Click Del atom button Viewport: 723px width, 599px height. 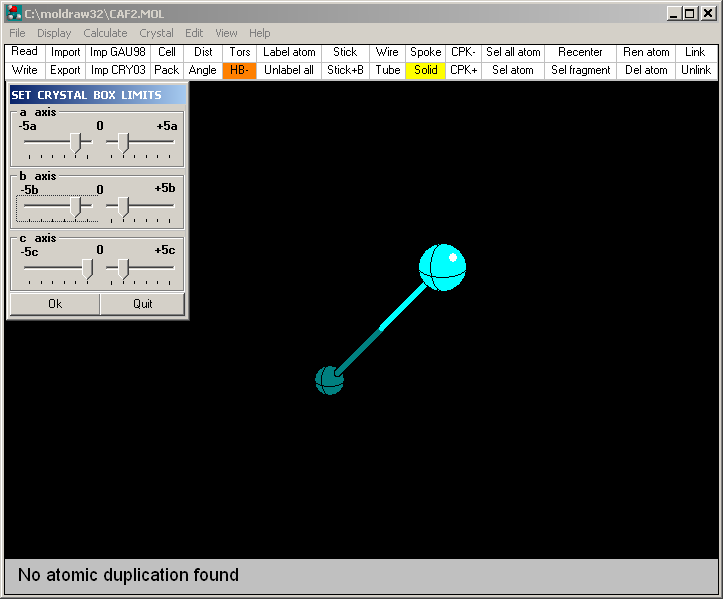[x=646, y=70]
